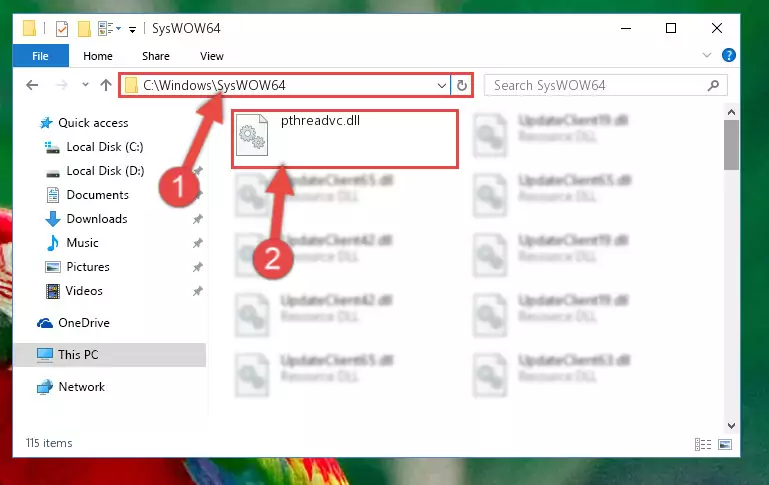The height and width of the screenshot is (485, 769).
Task: Click the Downloads blue arrow icon
Action: click(x=52, y=219)
